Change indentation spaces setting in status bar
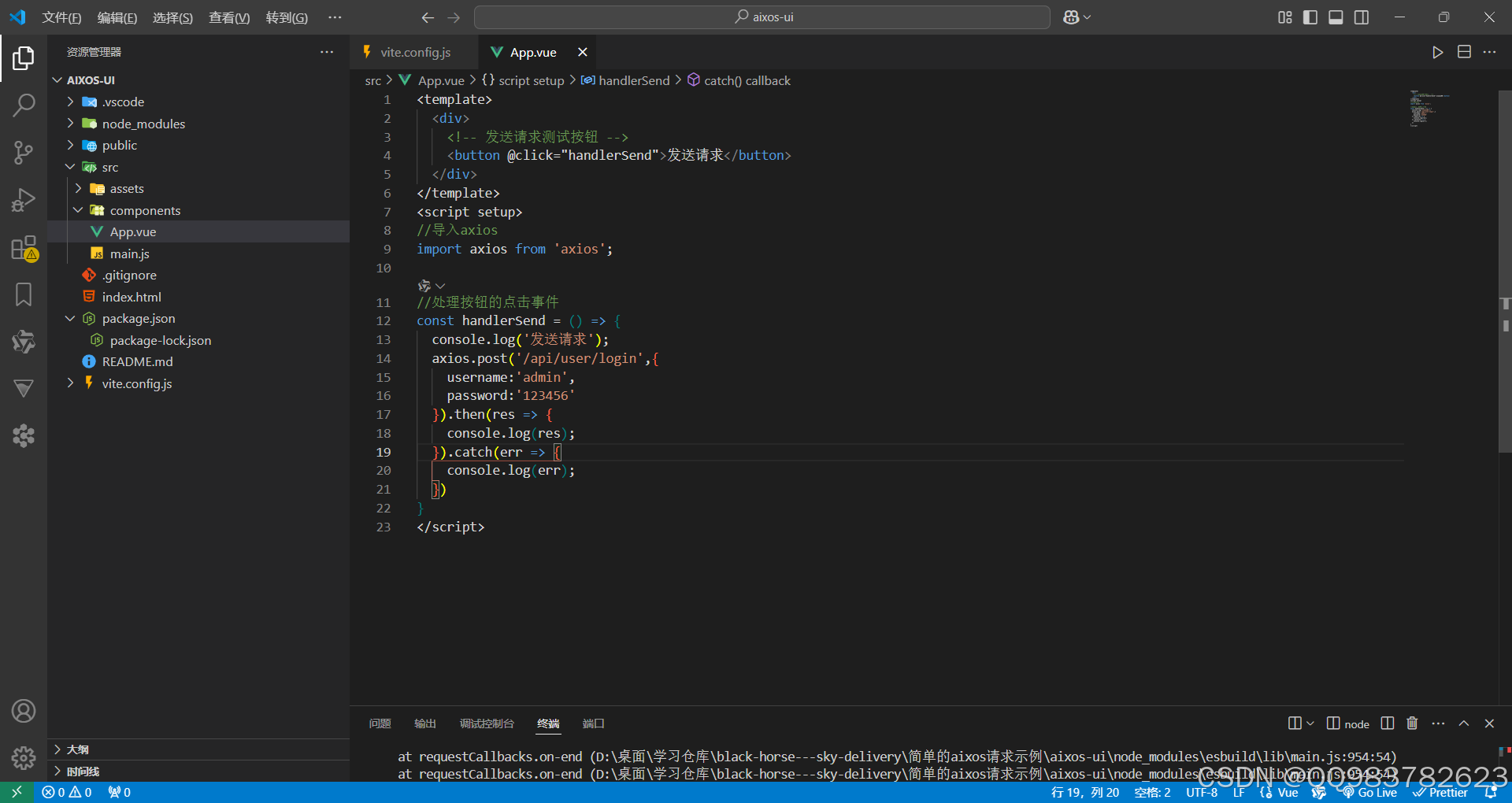Viewport: 1512px width, 803px height. pyautogui.click(x=1152, y=793)
